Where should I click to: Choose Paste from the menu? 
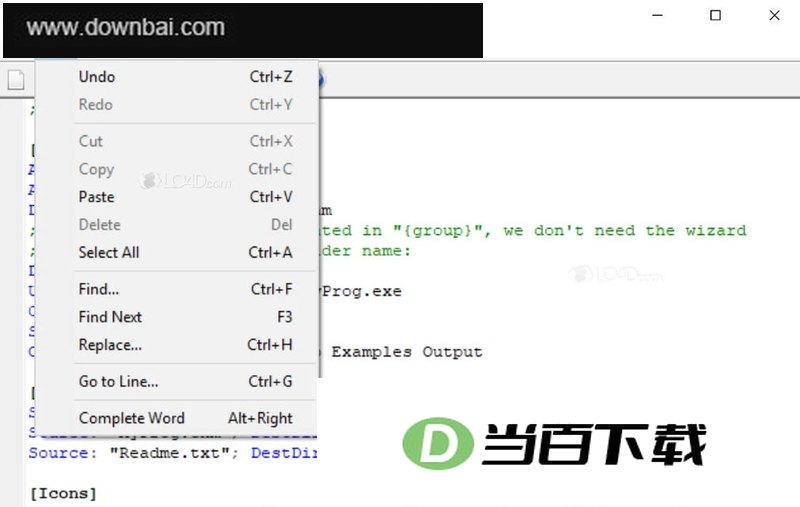[186, 197]
